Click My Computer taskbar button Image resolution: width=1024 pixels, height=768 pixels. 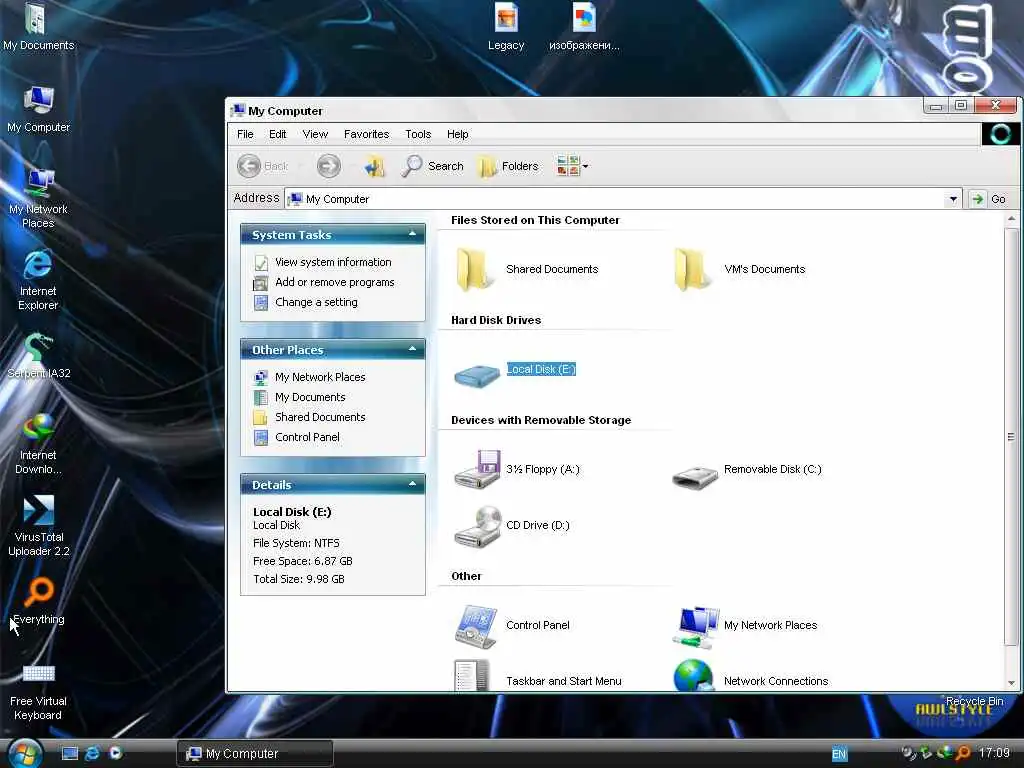(255, 754)
